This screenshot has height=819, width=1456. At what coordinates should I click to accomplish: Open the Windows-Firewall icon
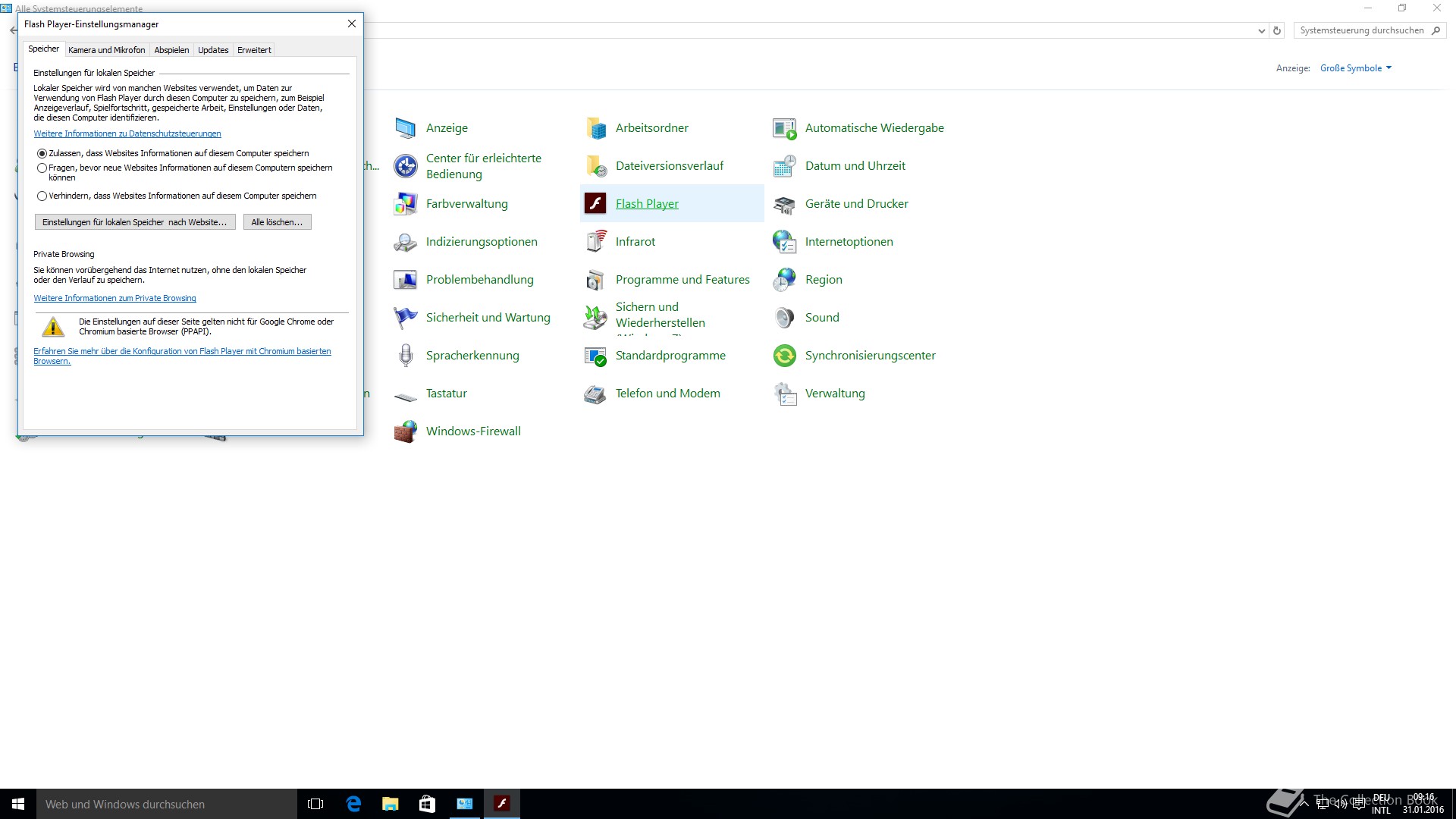406,431
